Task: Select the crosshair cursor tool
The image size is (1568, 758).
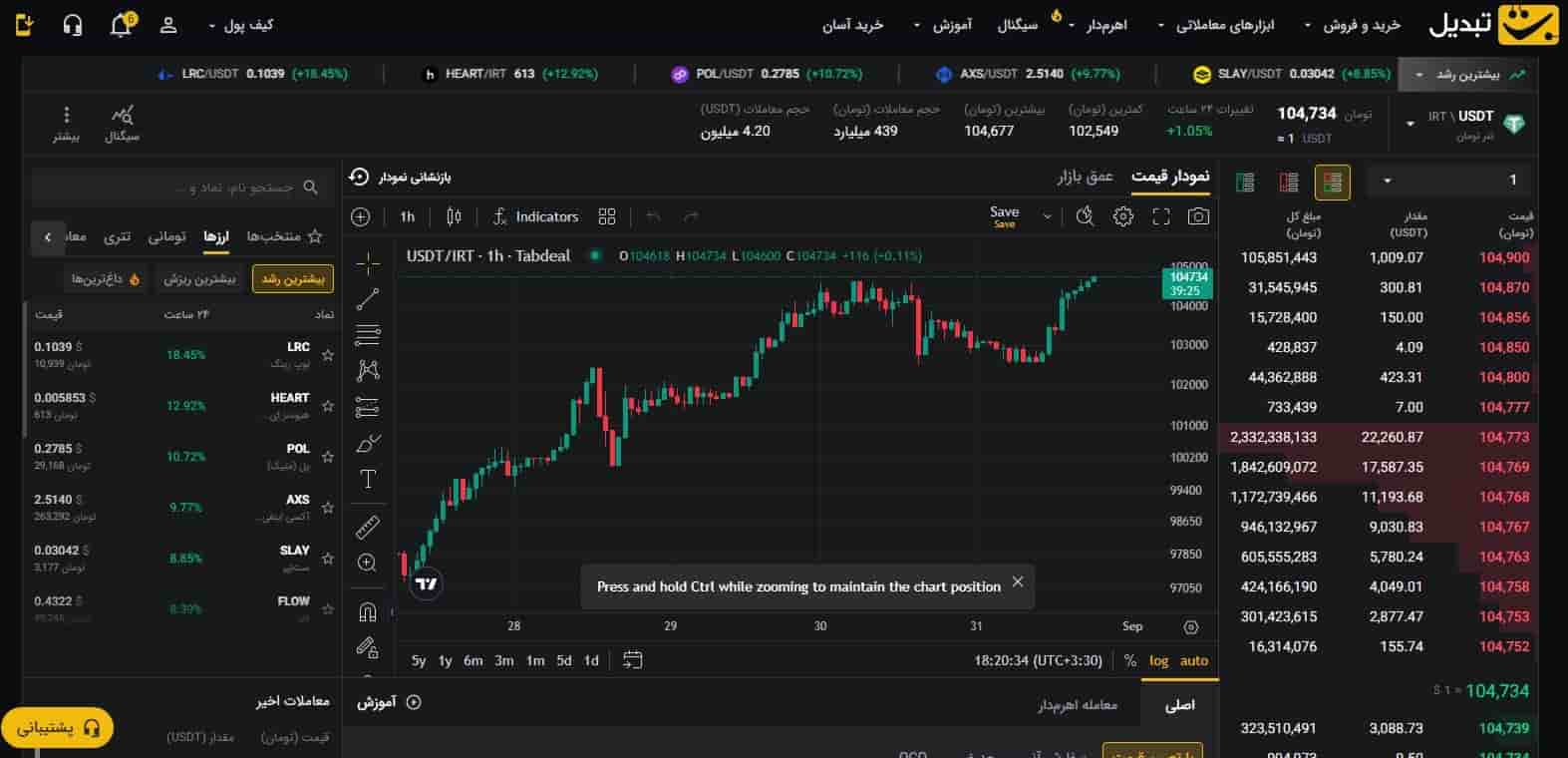Action: [368, 263]
